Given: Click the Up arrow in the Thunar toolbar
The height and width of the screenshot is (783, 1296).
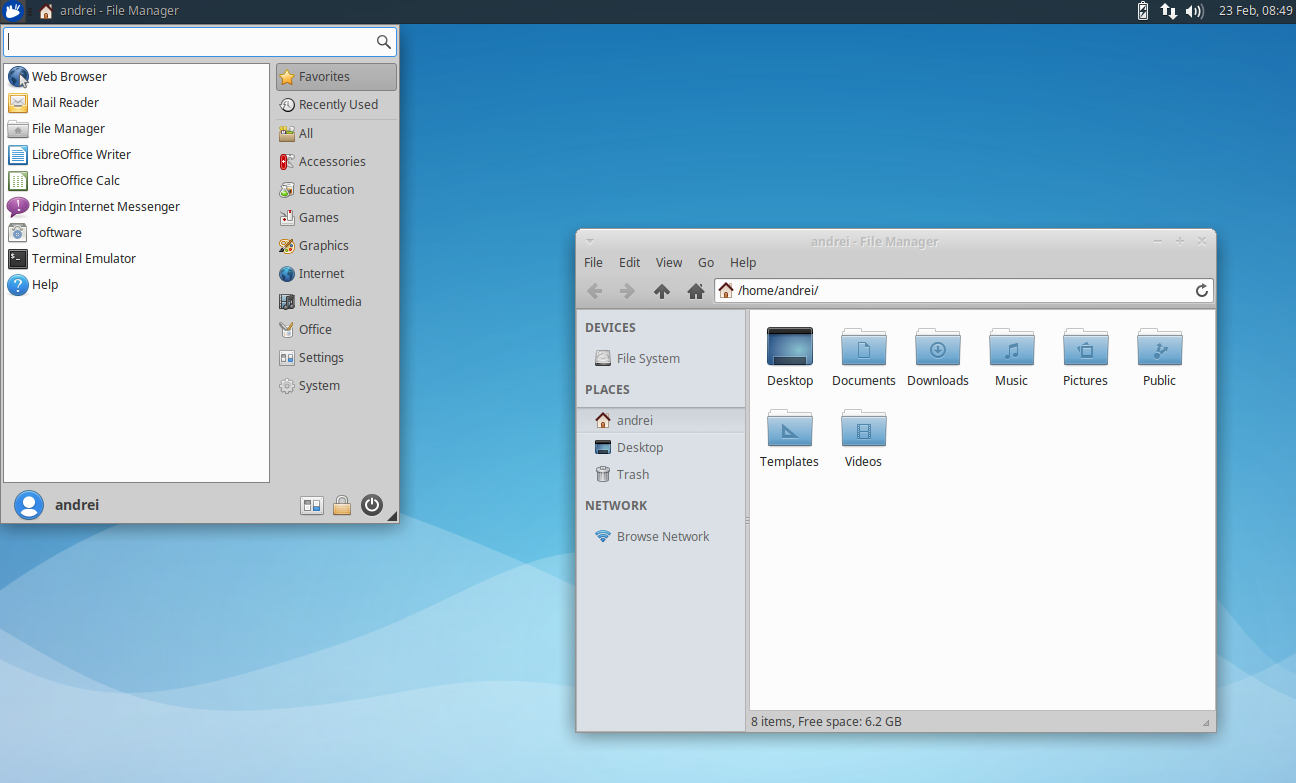Looking at the screenshot, I should pos(661,291).
